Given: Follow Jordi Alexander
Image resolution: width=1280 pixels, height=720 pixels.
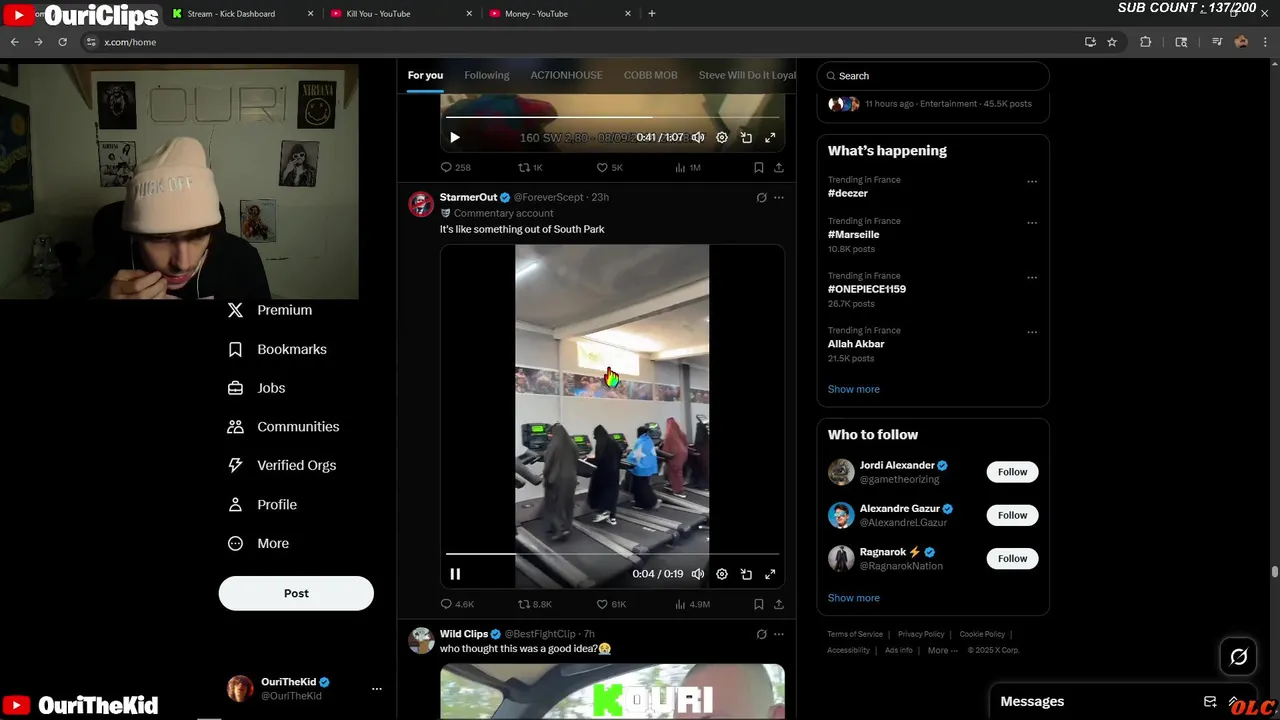Looking at the screenshot, I should click(1012, 472).
